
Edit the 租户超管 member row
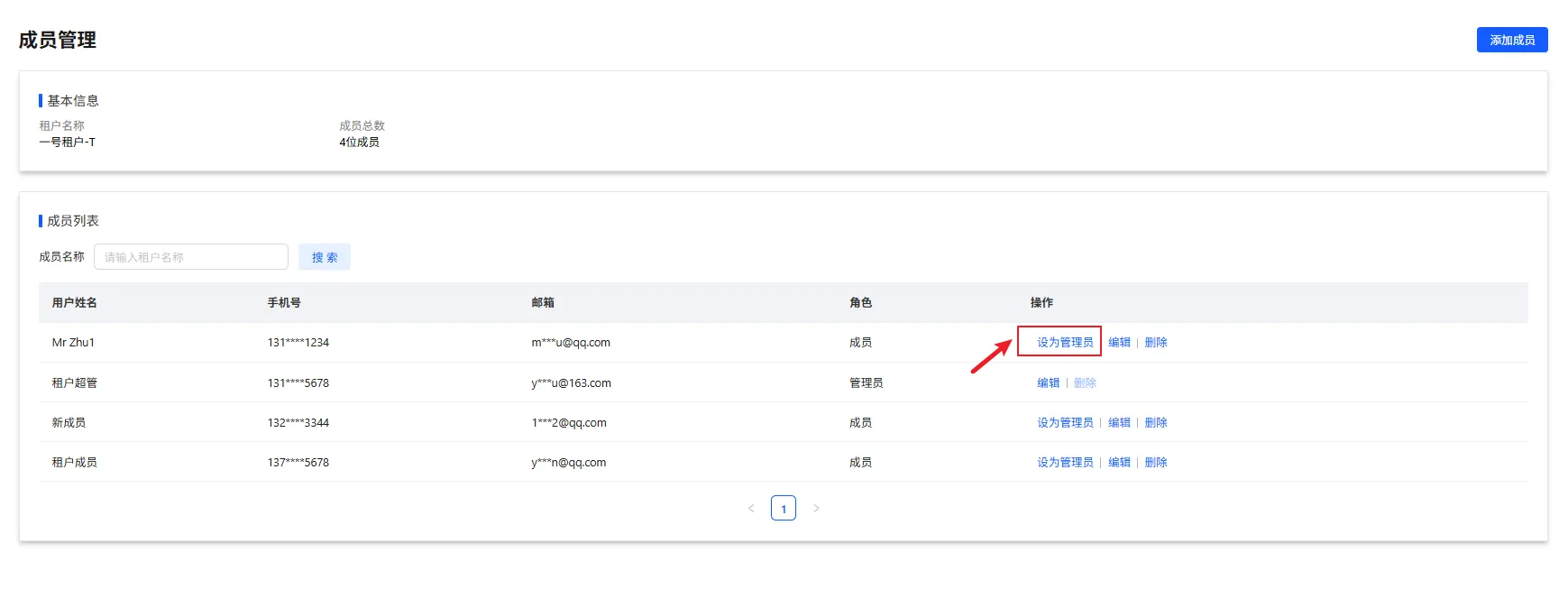[1049, 383]
